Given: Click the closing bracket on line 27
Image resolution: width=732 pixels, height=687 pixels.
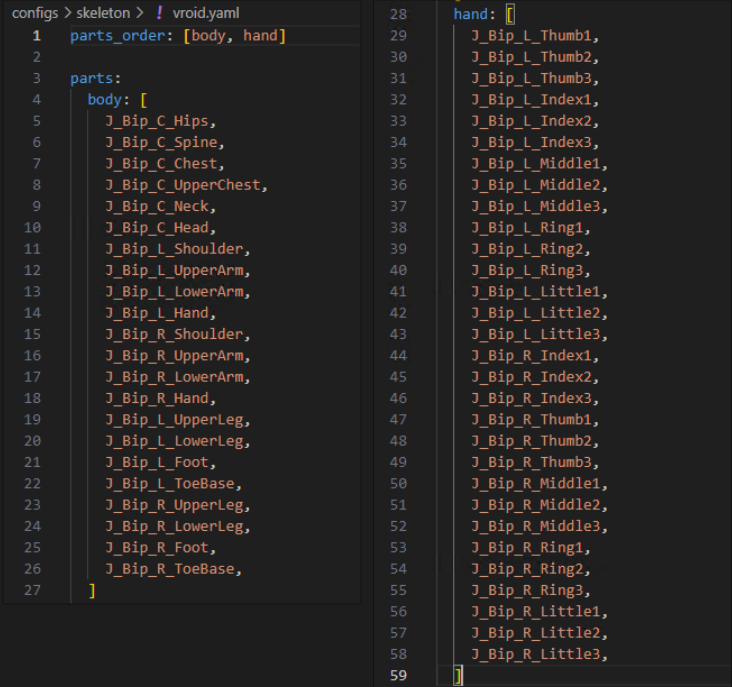Looking at the screenshot, I should click(92, 591).
